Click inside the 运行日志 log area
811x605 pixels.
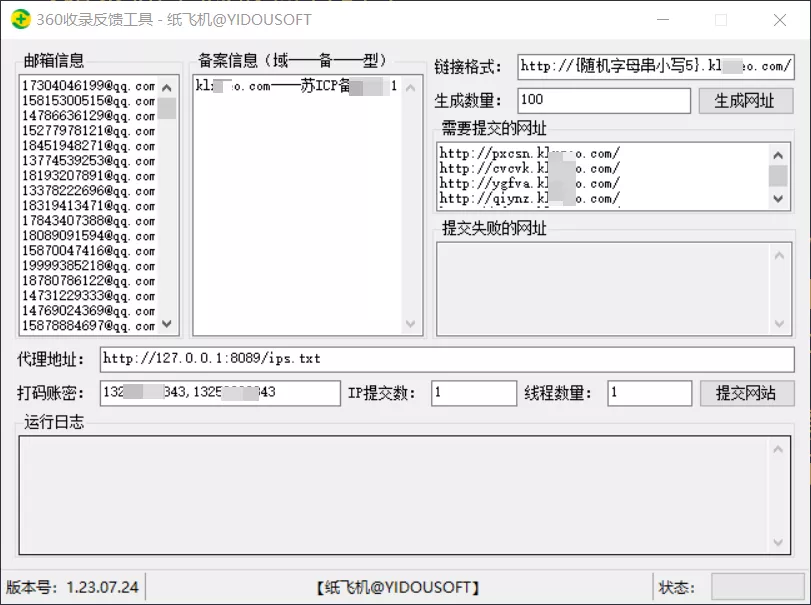pyautogui.click(x=393, y=495)
